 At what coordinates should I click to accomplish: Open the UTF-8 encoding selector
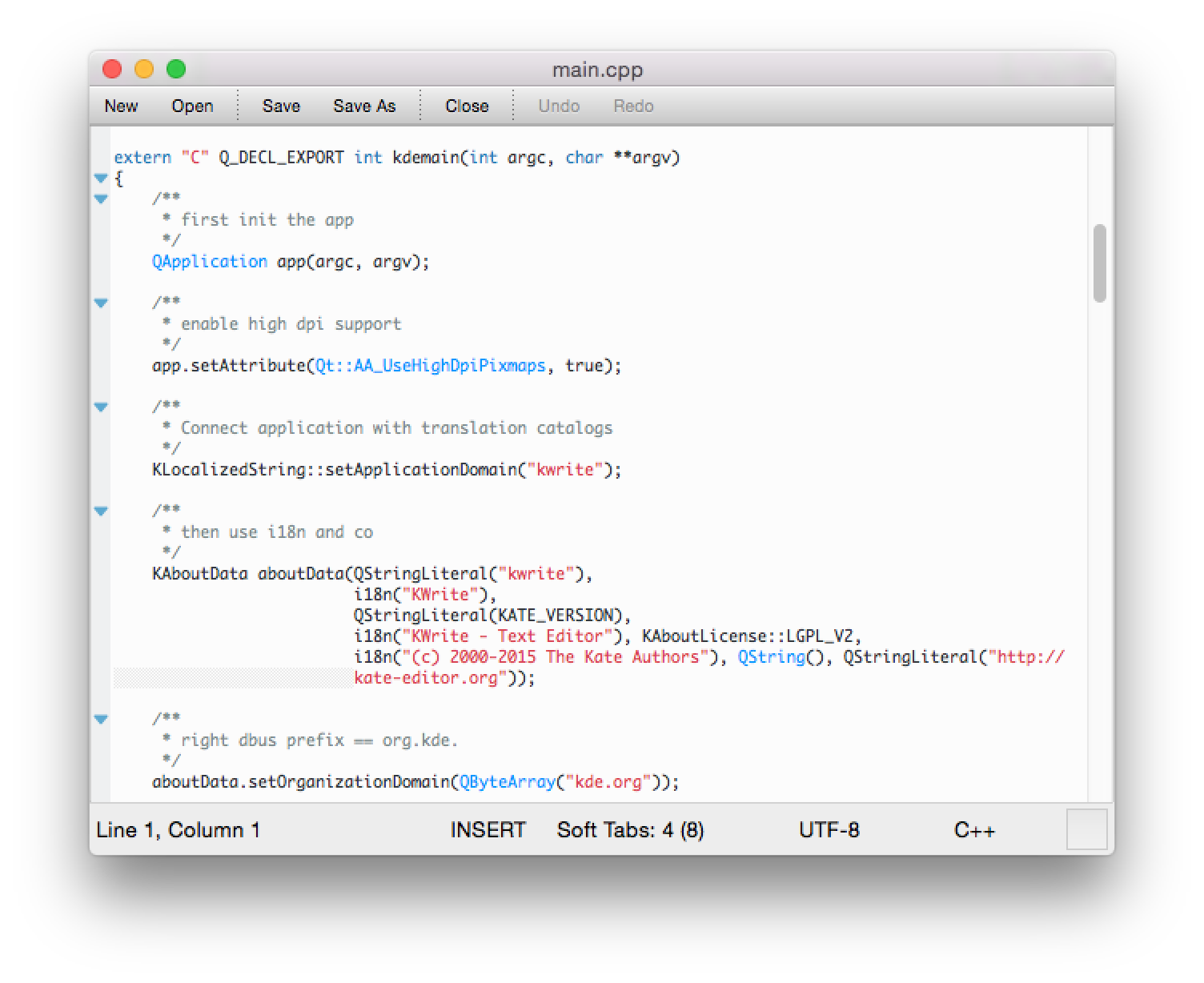point(829,830)
